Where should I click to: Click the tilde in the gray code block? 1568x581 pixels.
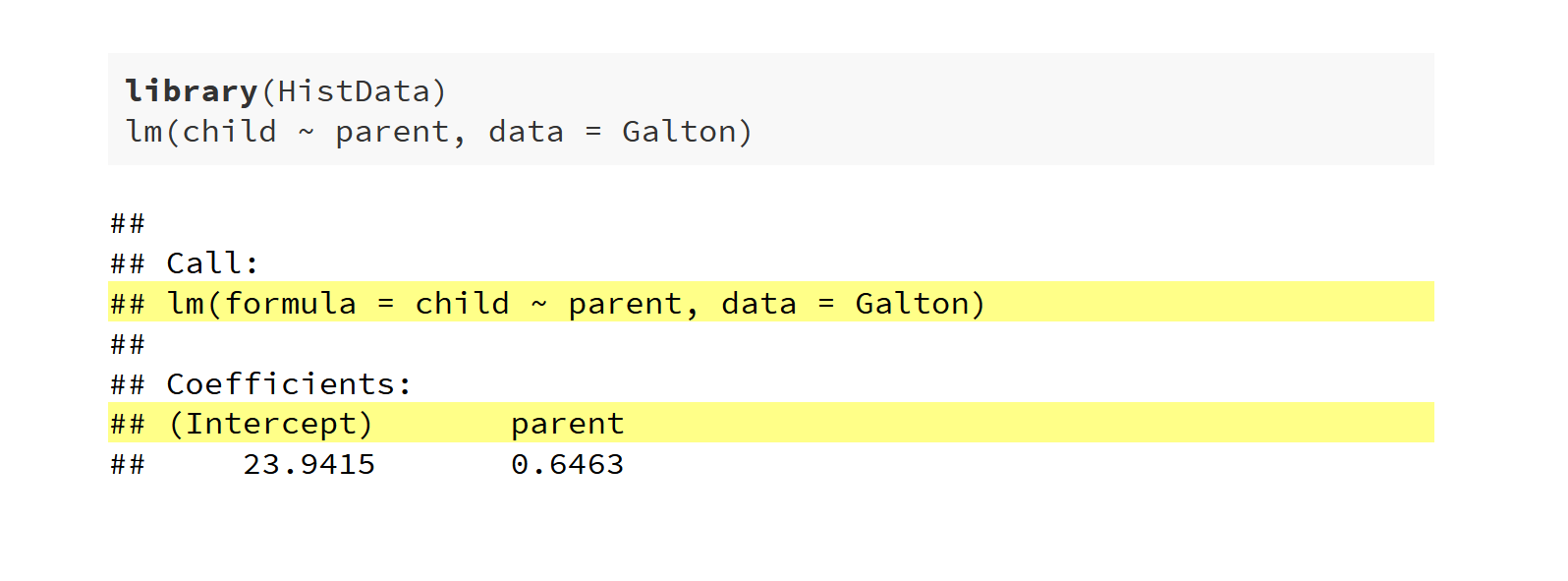[x=307, y=132]
